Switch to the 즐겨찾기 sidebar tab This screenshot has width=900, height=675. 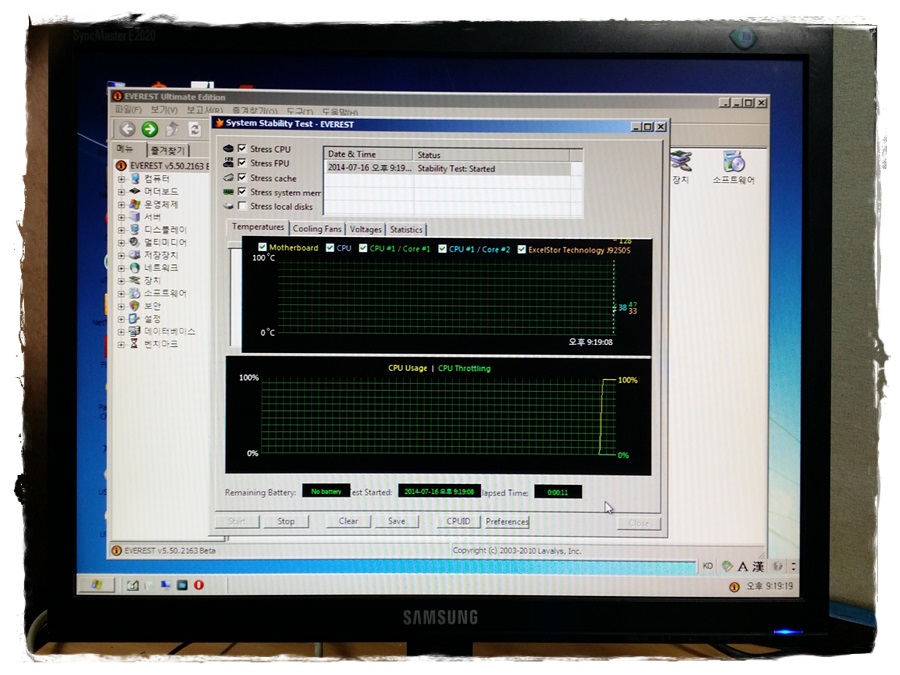tap(168, 150)
